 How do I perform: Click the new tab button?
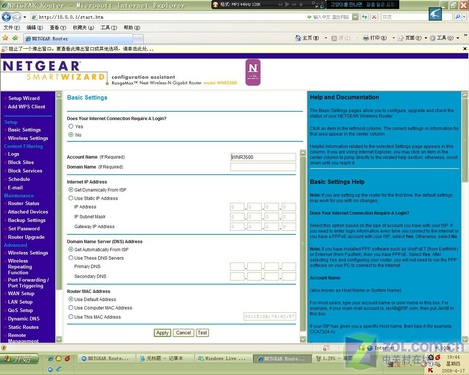[x=138, y=39]
